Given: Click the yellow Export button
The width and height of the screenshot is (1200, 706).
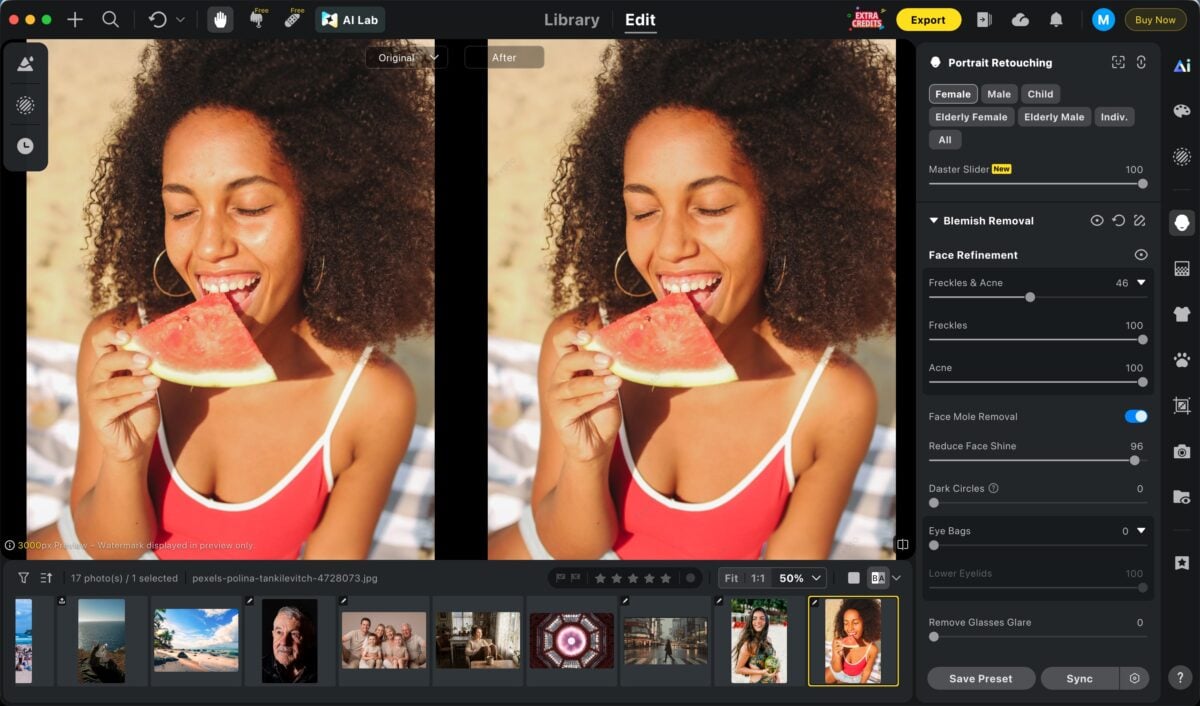Looking at the screenshot, I should [928, 19].
